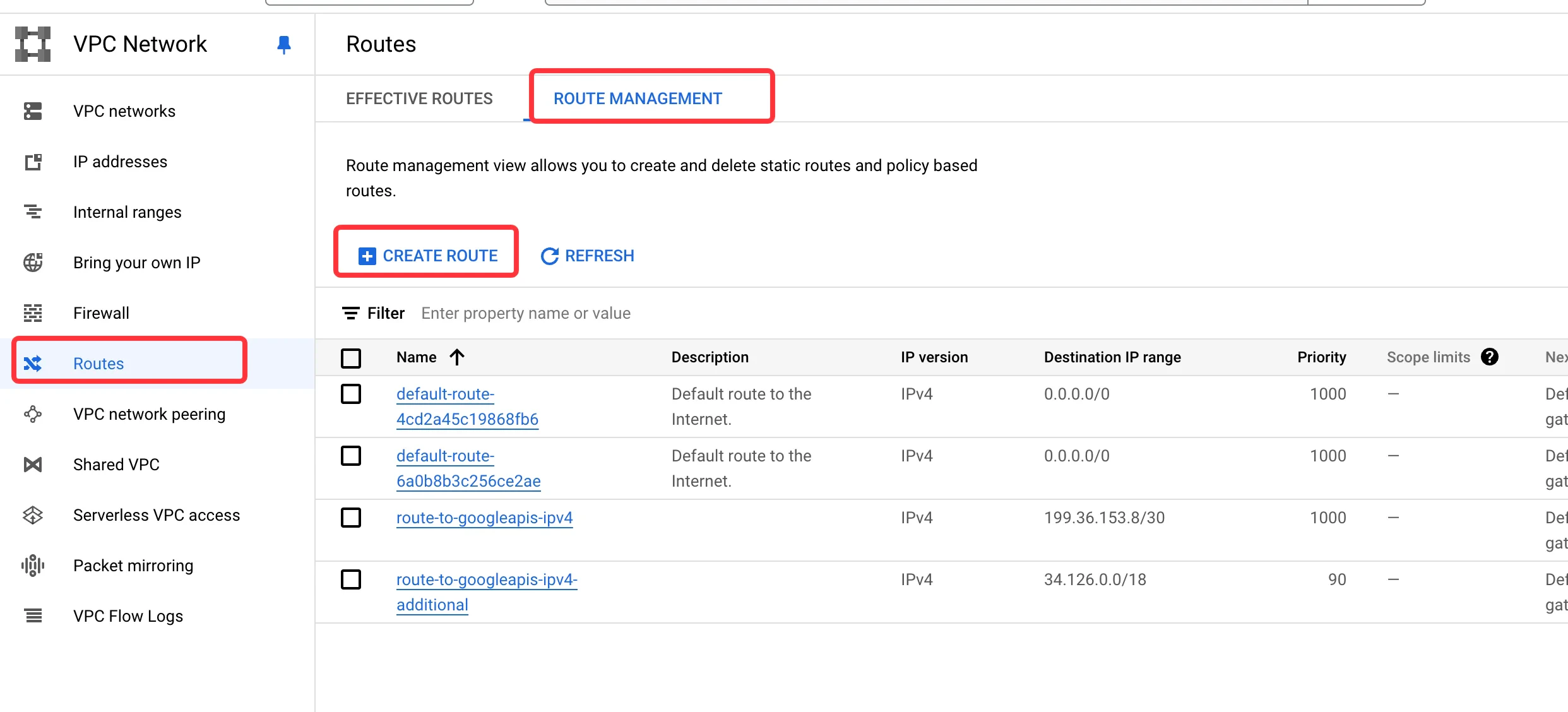Click the Firewall brick wall icon
This screenshot has height=712, width=1568.
tap(33, 313)
